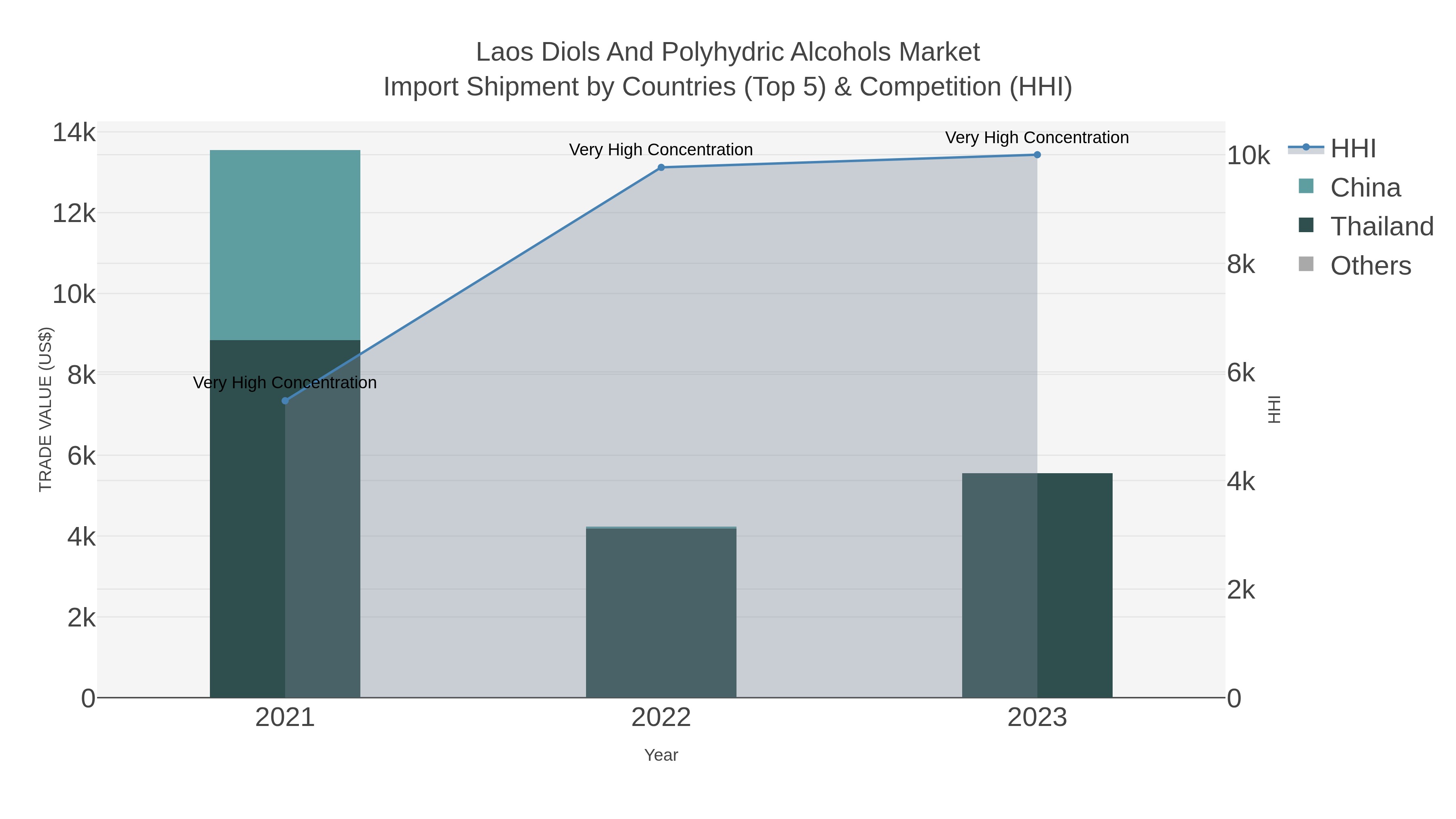Click the 4k tick on left axis
1456x819 pixels.
click(x=81, y=537)
